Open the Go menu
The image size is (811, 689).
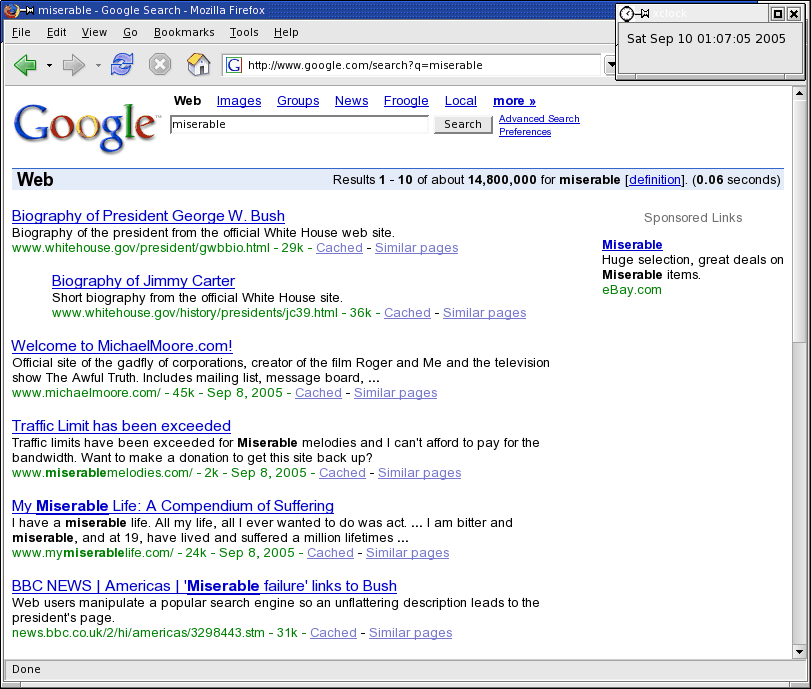(130, 32)
